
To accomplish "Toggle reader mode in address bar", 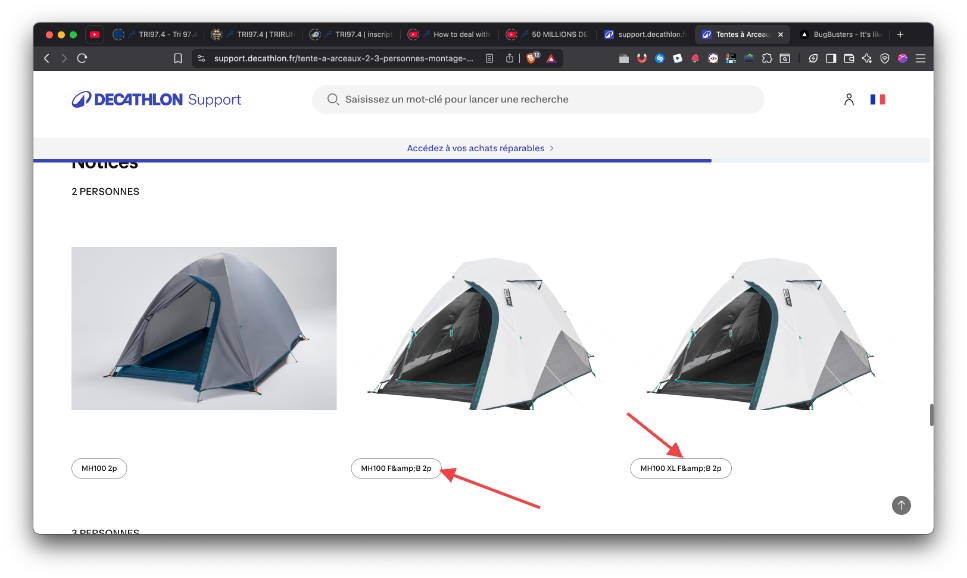I will coord(489,58).
